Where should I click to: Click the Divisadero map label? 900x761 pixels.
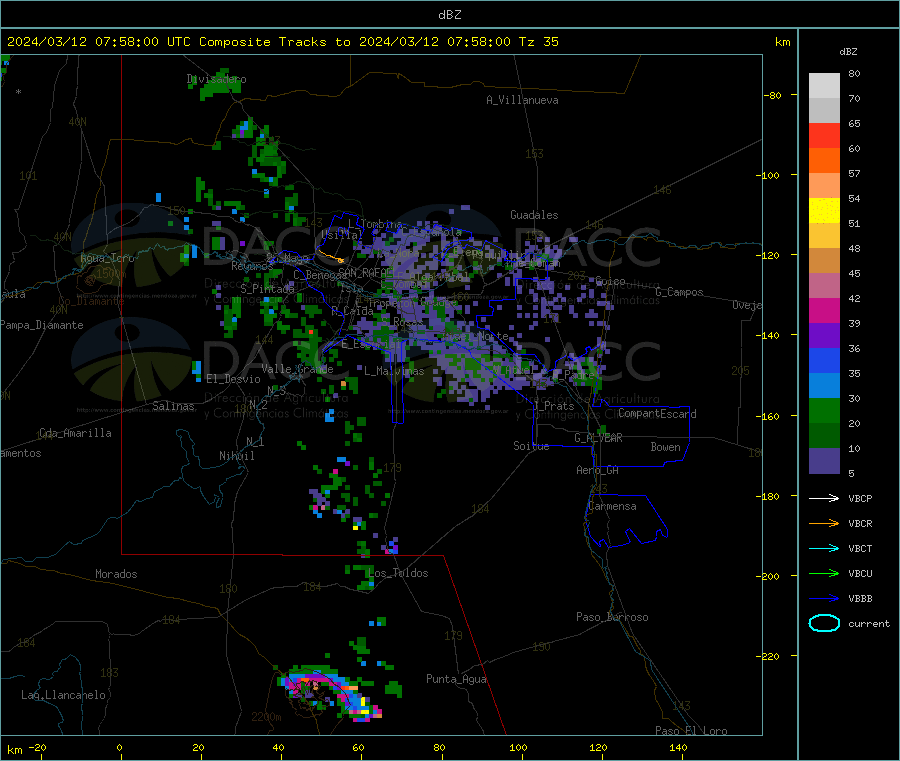pyautogui.click(x=216, y=79)
